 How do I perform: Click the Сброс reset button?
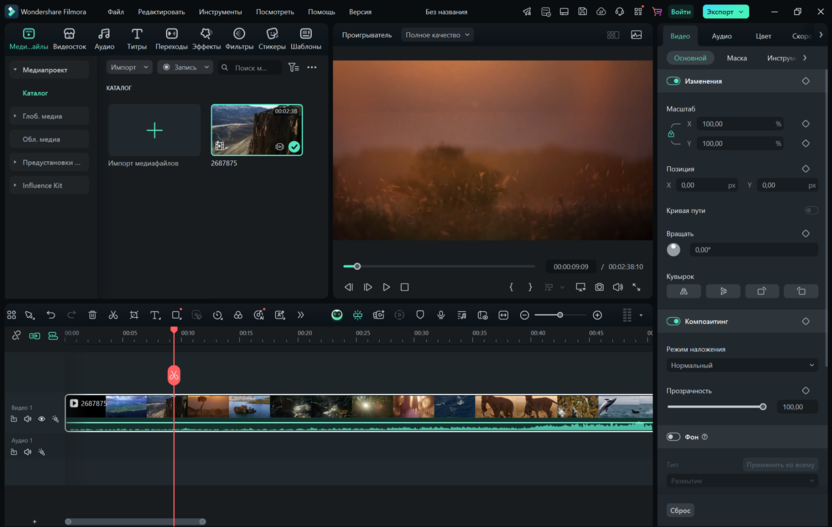coord(681,510)
